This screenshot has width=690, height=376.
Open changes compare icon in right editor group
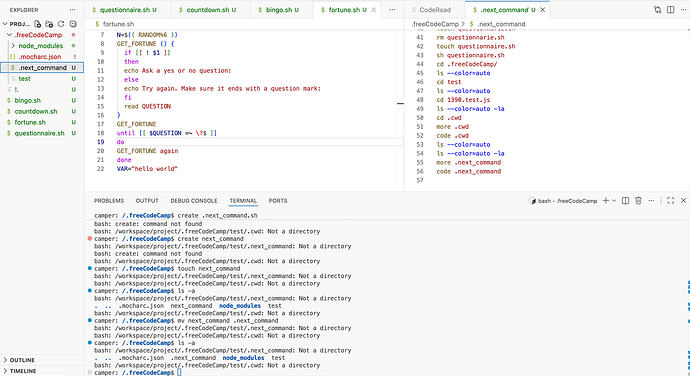point(657,10)
